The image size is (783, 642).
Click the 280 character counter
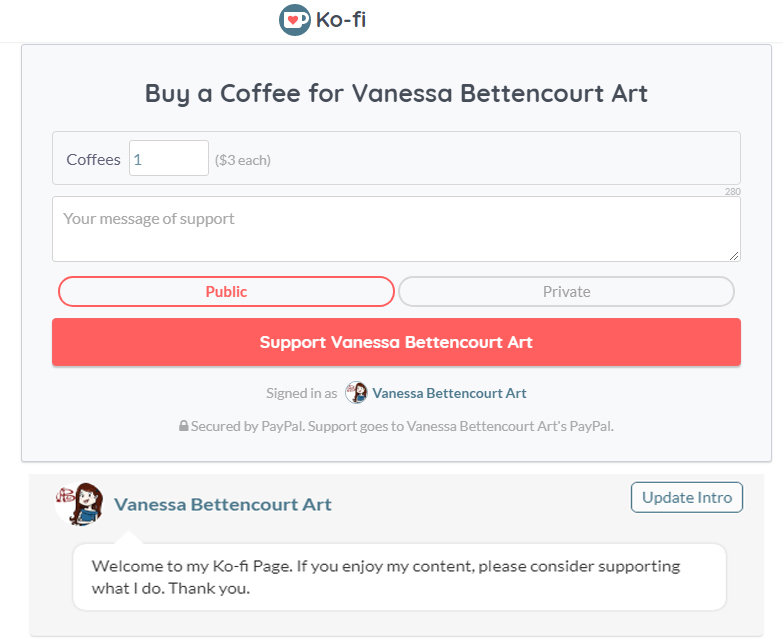click(733, 191)
